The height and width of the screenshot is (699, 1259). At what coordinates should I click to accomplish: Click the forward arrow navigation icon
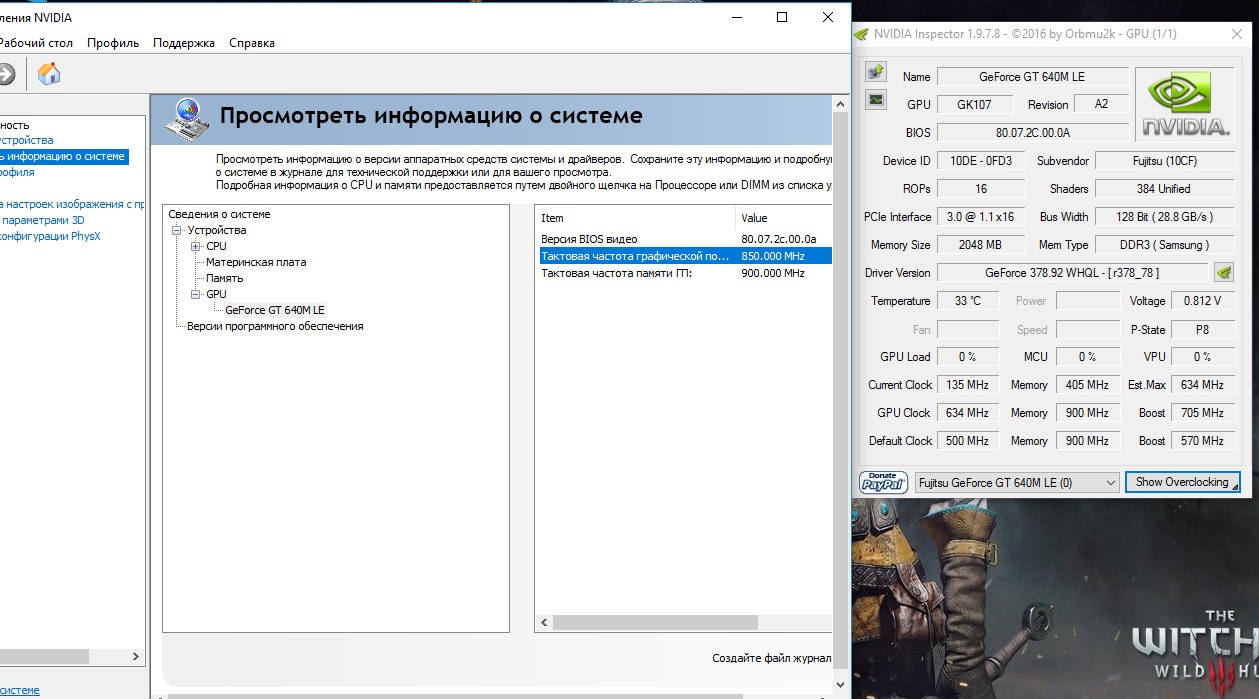5,74
